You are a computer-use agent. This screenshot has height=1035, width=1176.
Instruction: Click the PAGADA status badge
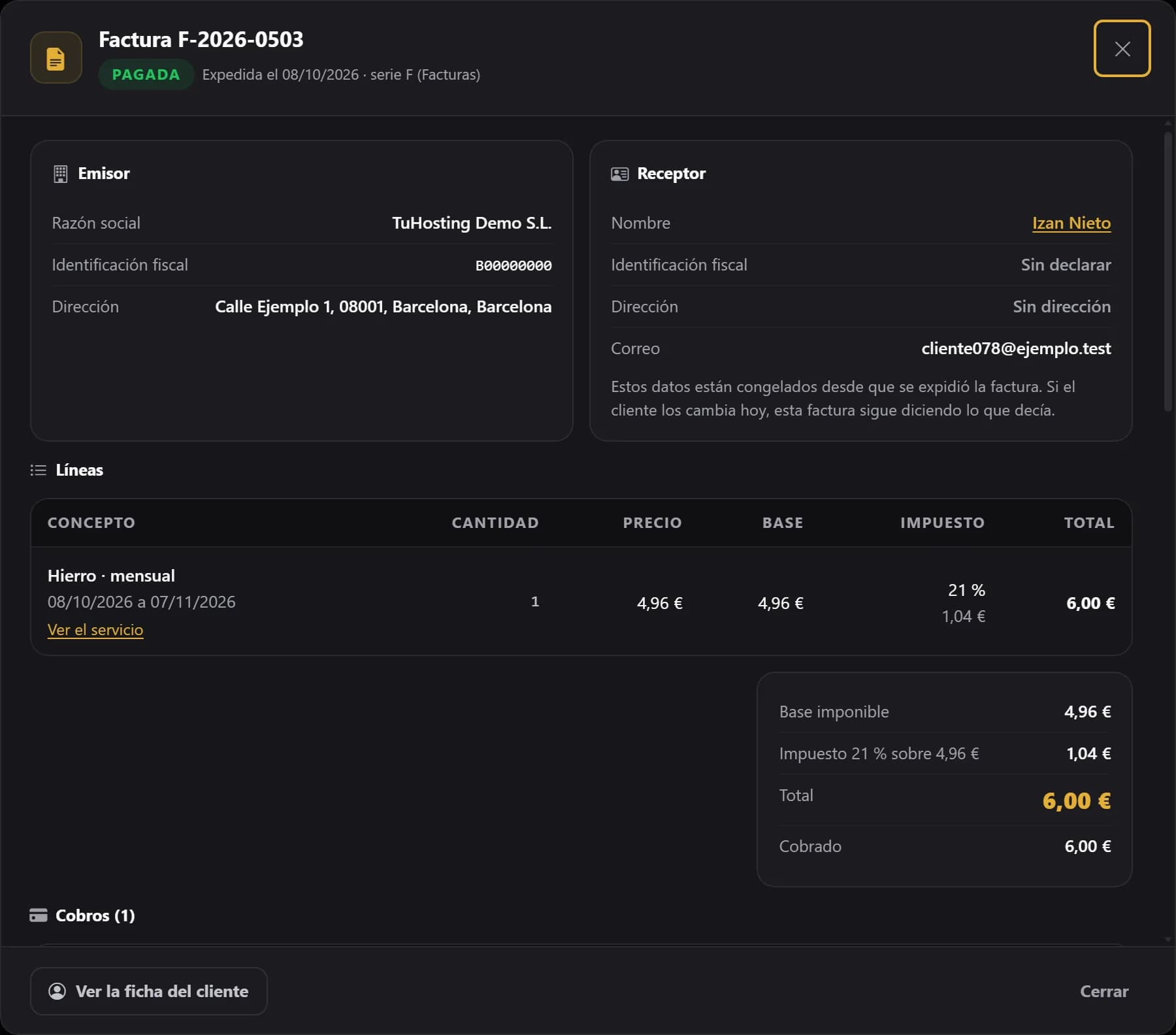(146, 74)
